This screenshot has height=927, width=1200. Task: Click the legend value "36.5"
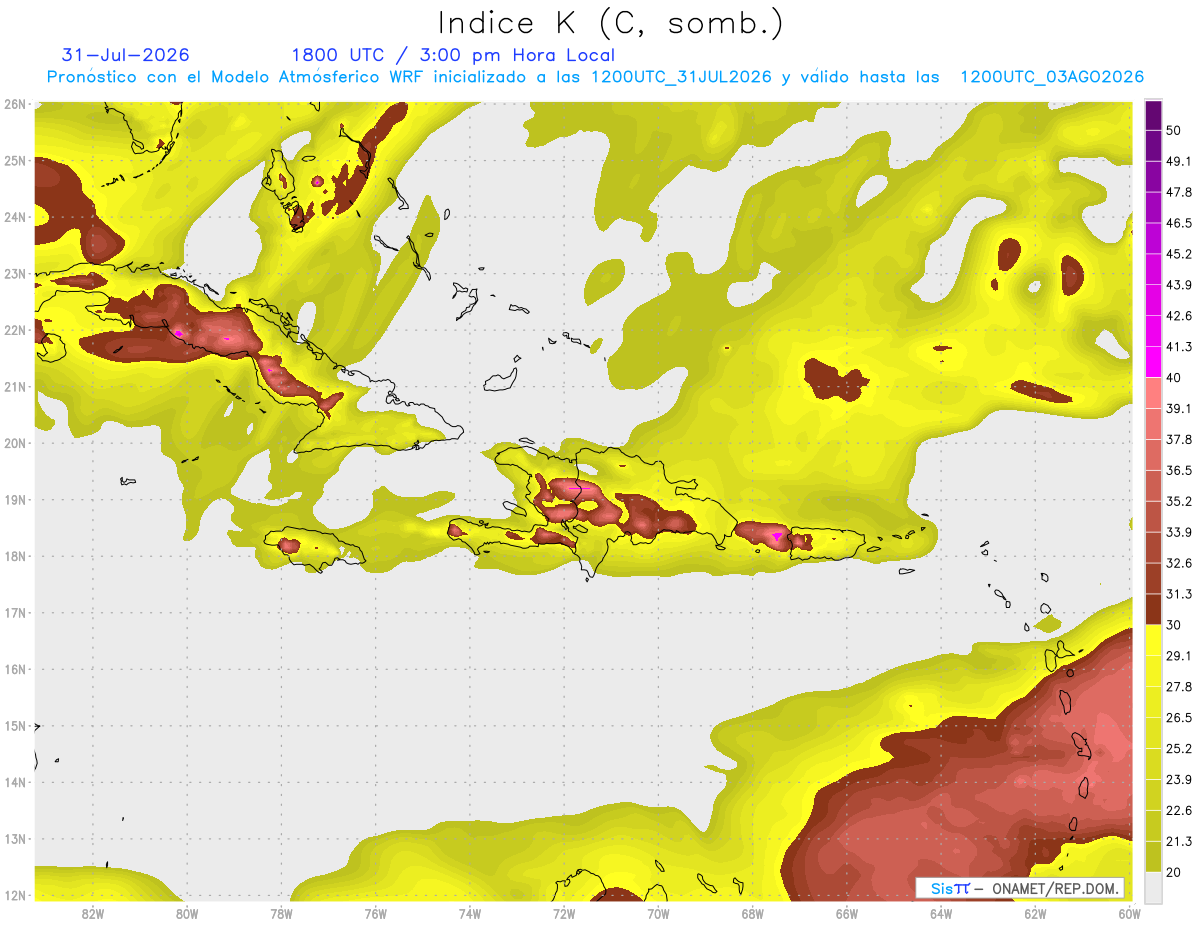pyautogui.click(x=1179, y=470)
